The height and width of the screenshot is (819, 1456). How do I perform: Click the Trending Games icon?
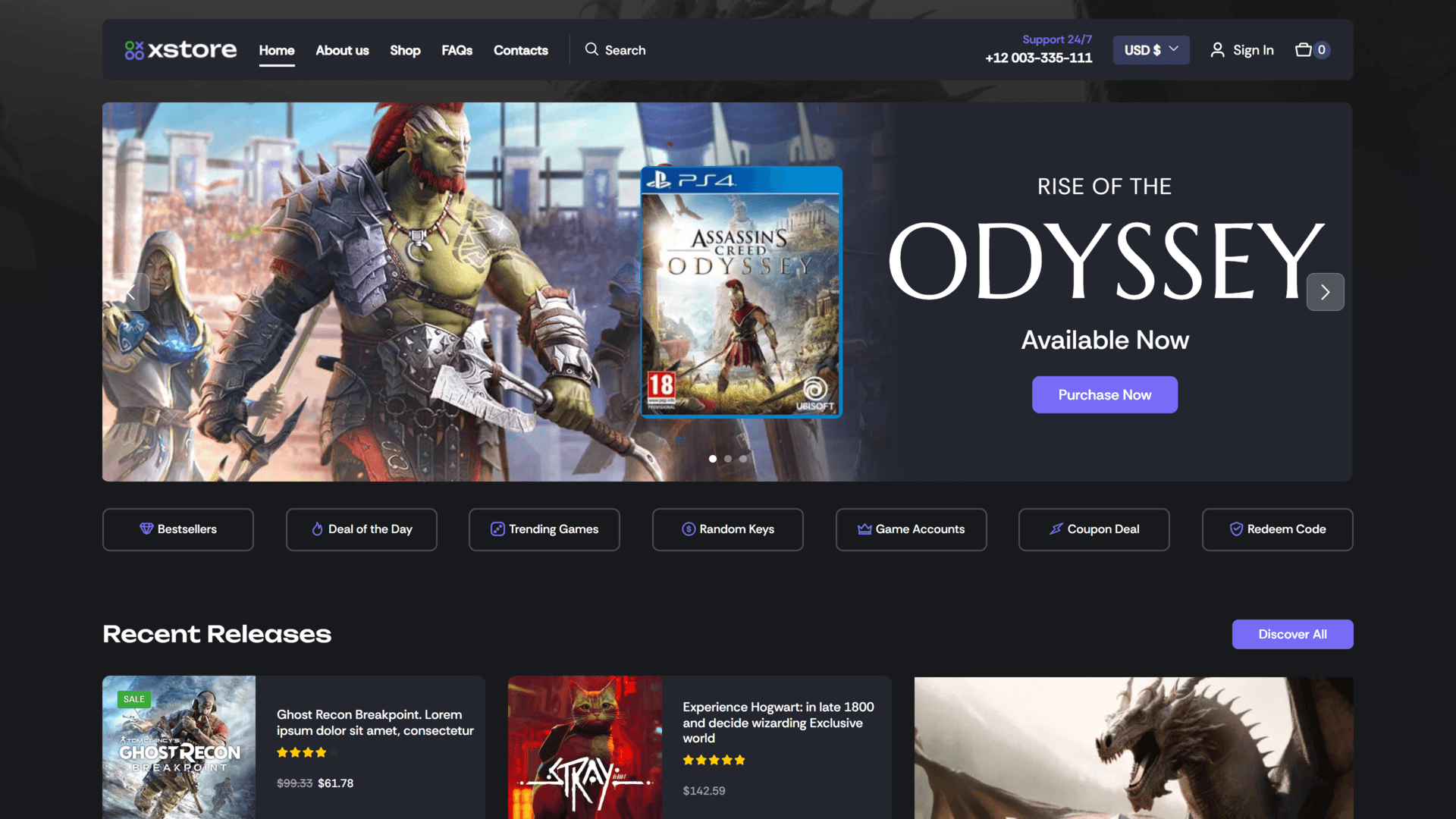tap(497, 529)
